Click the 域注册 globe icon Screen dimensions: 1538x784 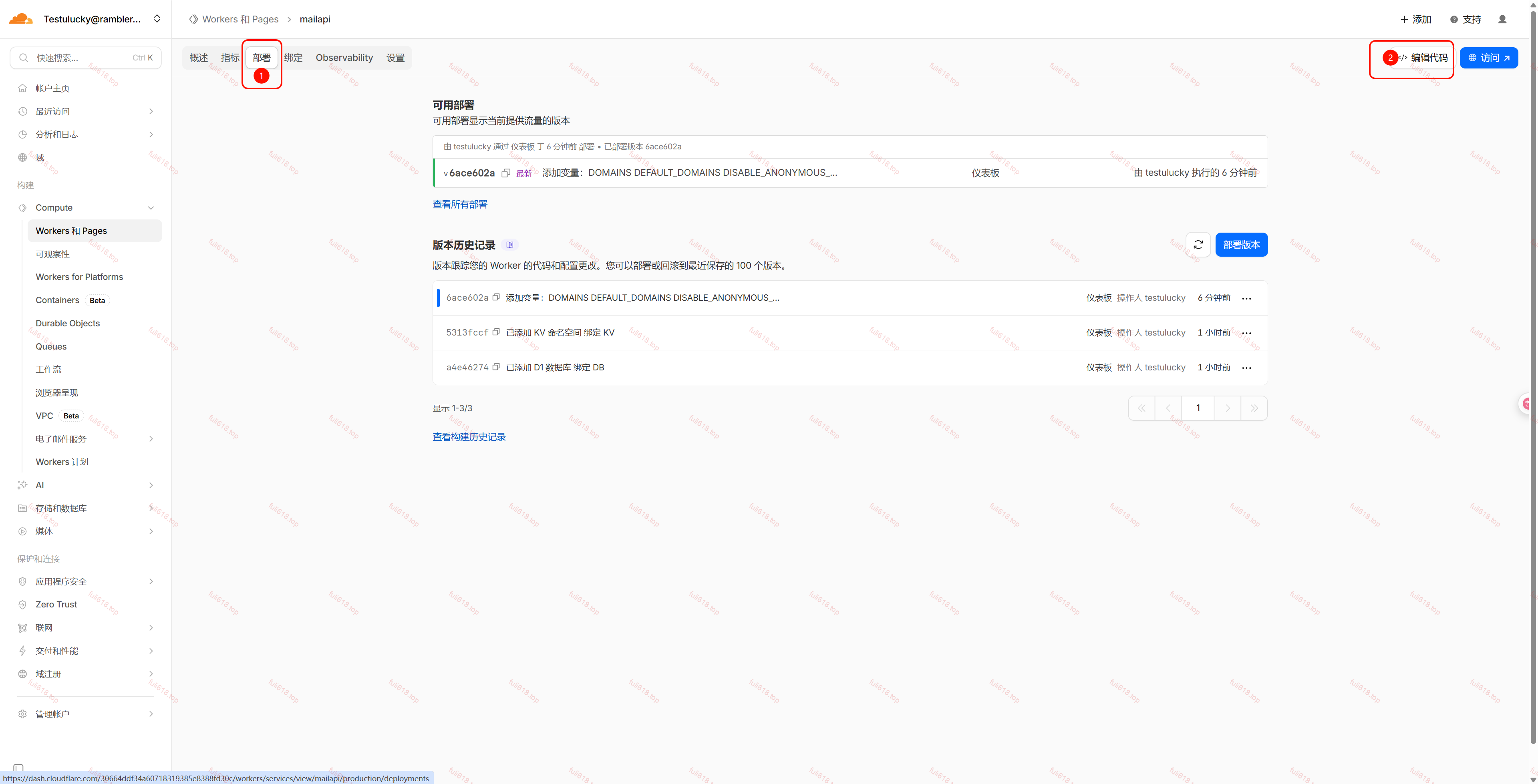(23, 674)
